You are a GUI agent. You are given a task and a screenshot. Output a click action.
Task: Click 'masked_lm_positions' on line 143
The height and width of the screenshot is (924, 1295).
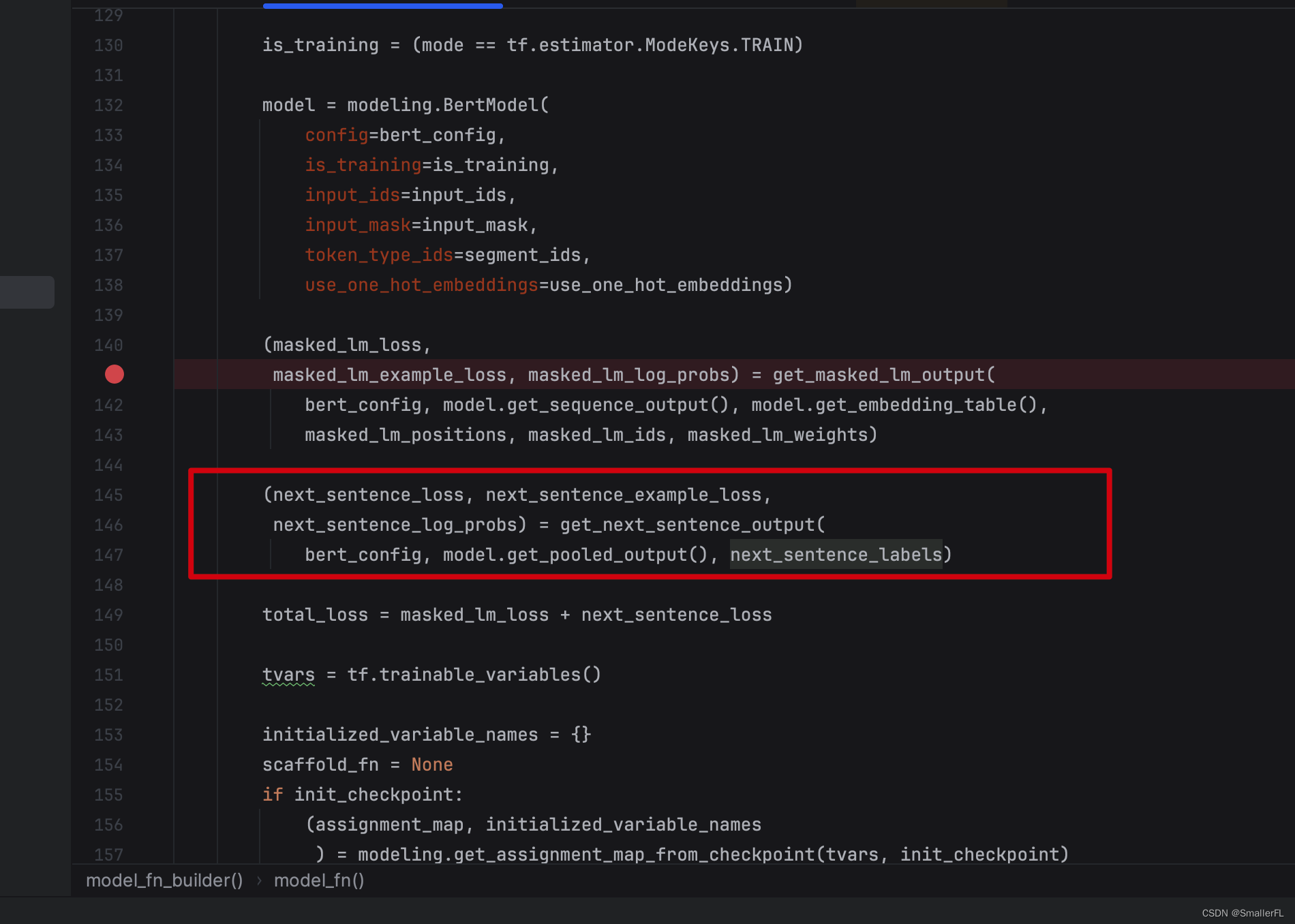pos(406,435)
